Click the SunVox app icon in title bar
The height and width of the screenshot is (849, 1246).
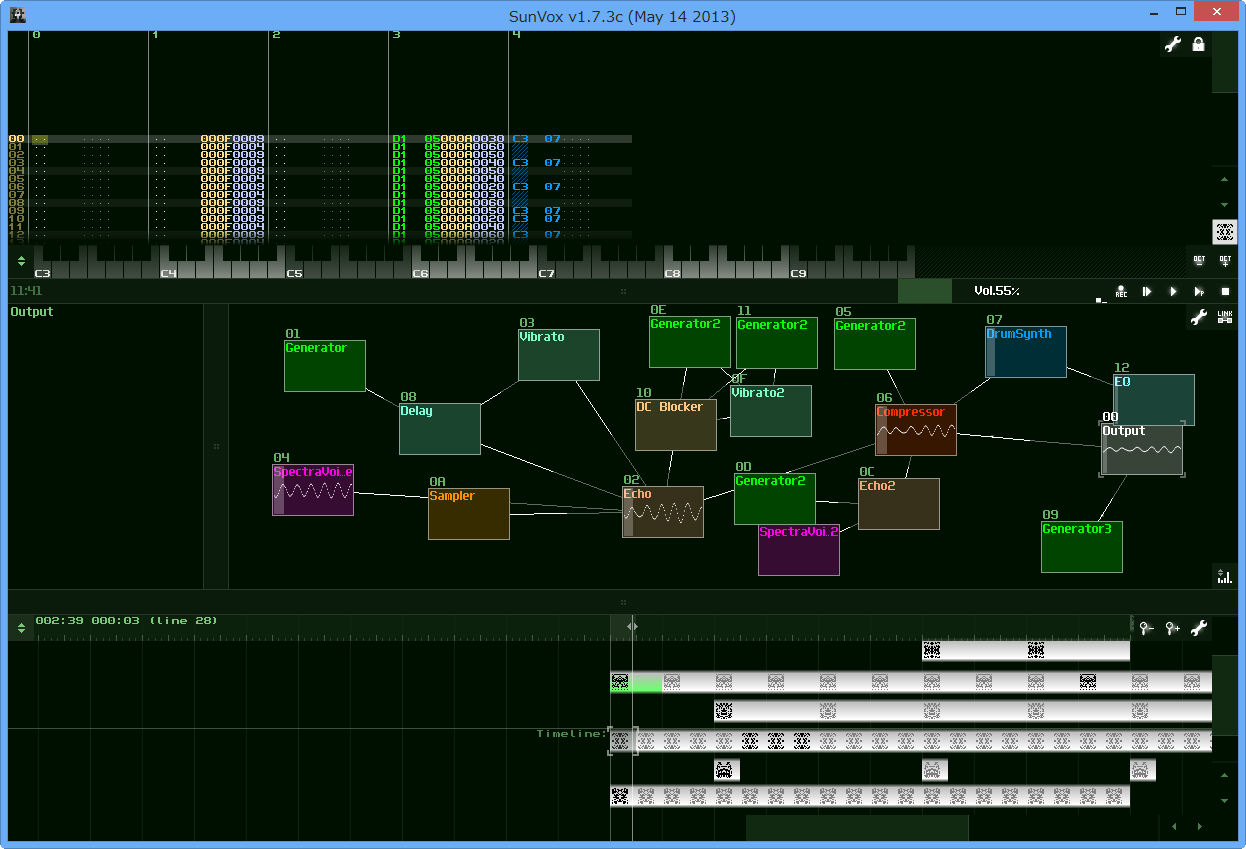tap(18, 15)
